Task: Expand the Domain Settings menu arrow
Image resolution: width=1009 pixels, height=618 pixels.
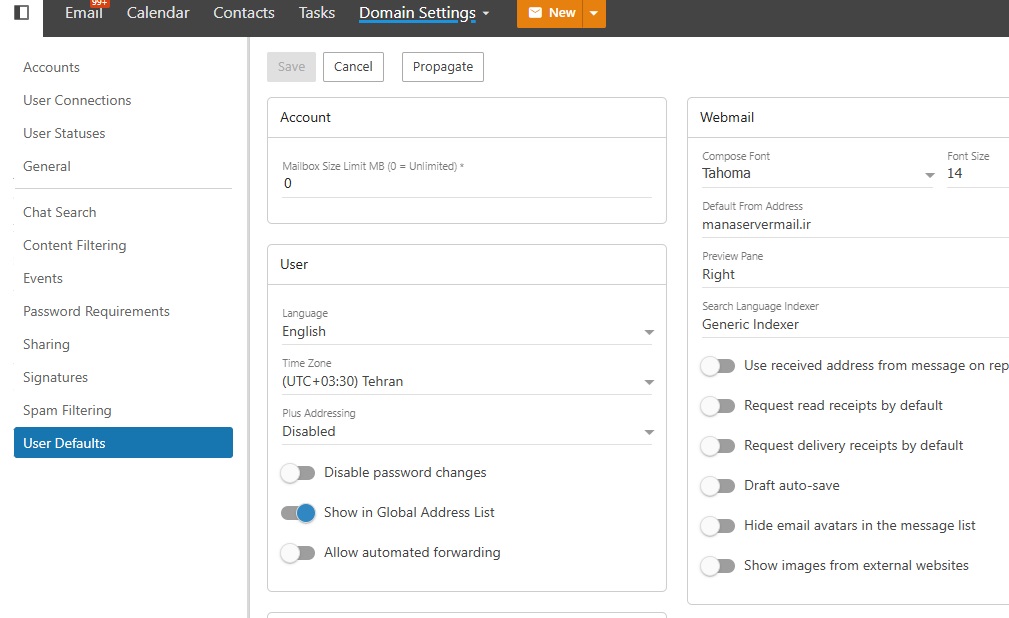Action: coord(486,13)
